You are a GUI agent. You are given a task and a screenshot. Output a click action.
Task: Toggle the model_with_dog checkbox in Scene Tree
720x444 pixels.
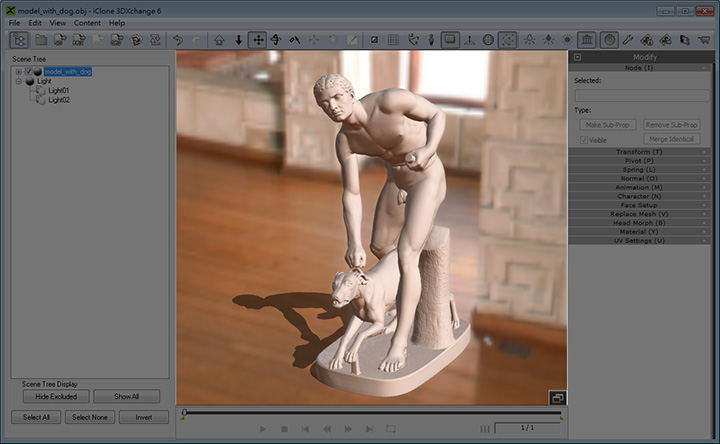[x=28, y=72]
